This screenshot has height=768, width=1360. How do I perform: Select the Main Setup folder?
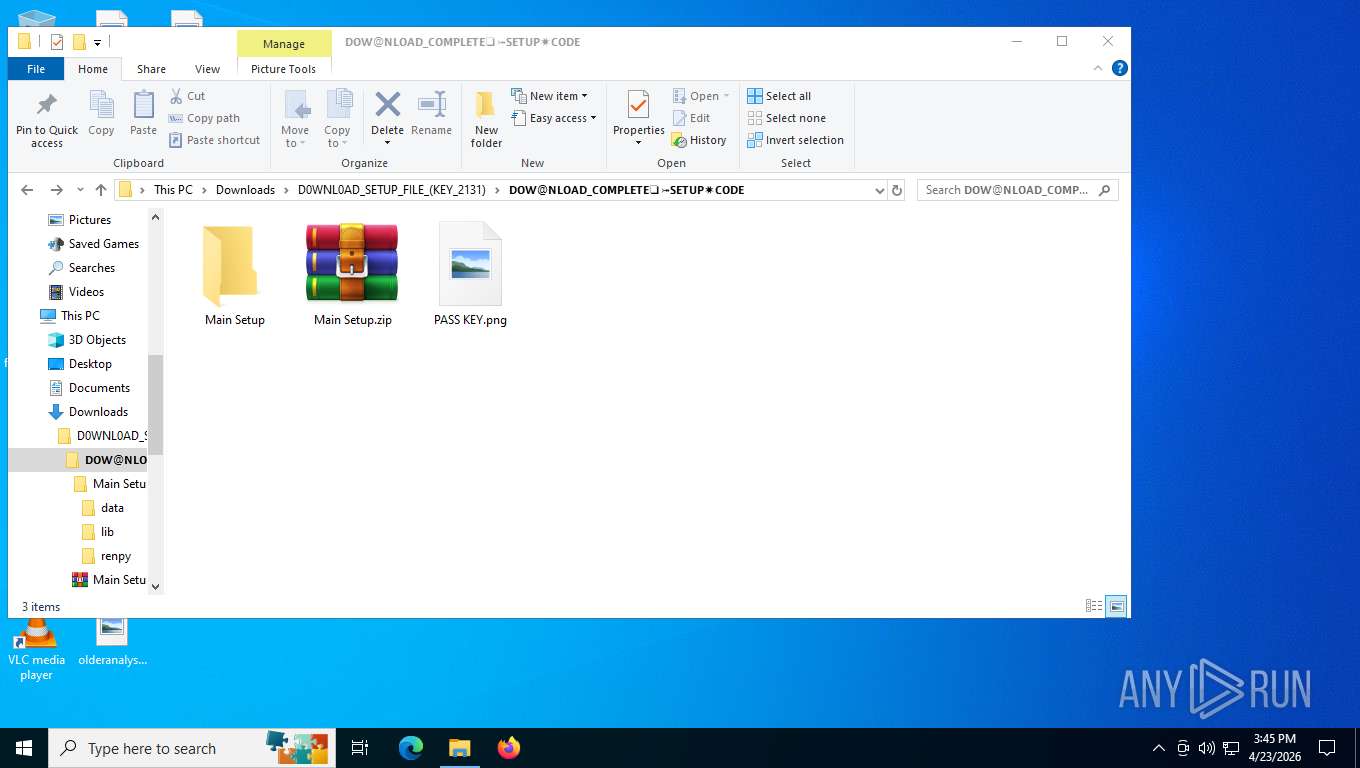click(235, 274)
